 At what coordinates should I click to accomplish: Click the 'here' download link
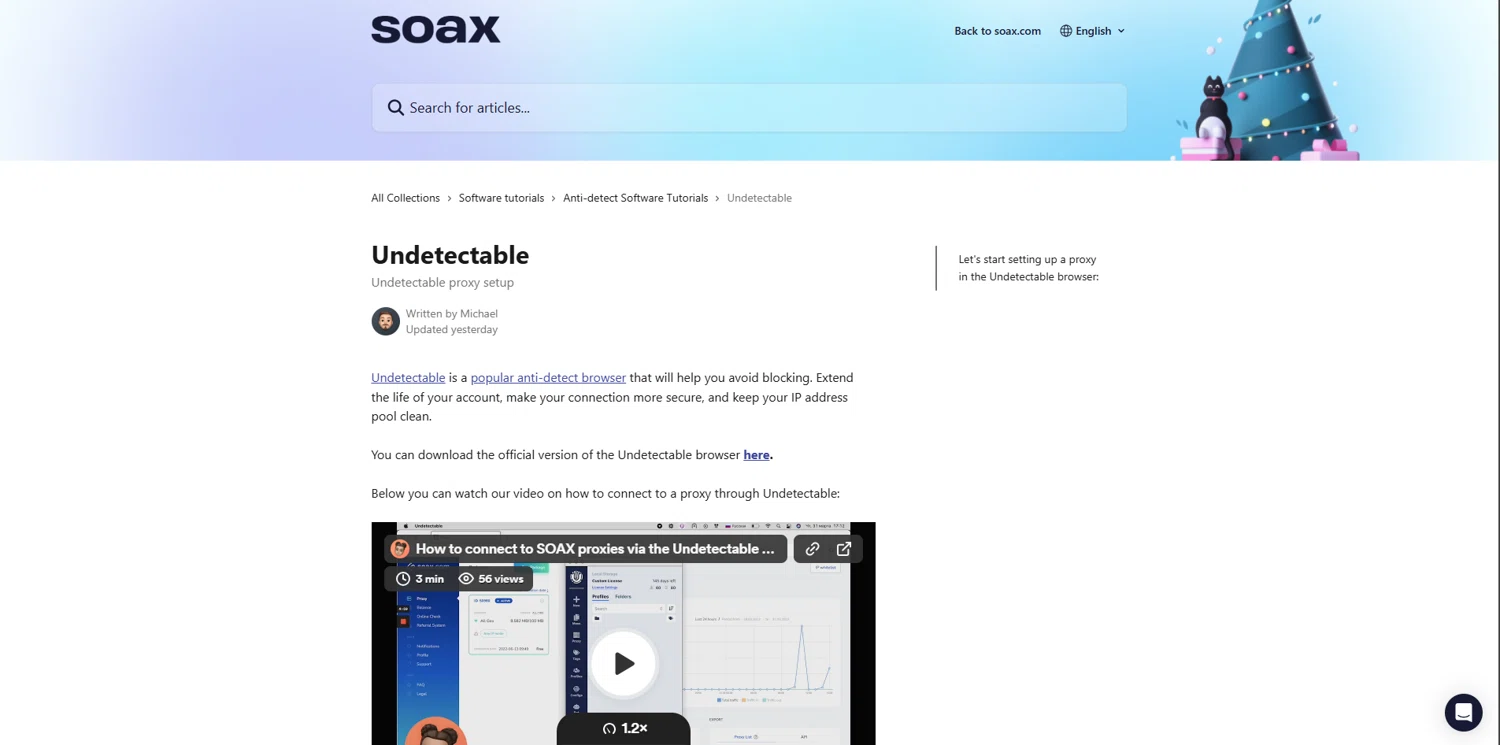click(757, 455)
